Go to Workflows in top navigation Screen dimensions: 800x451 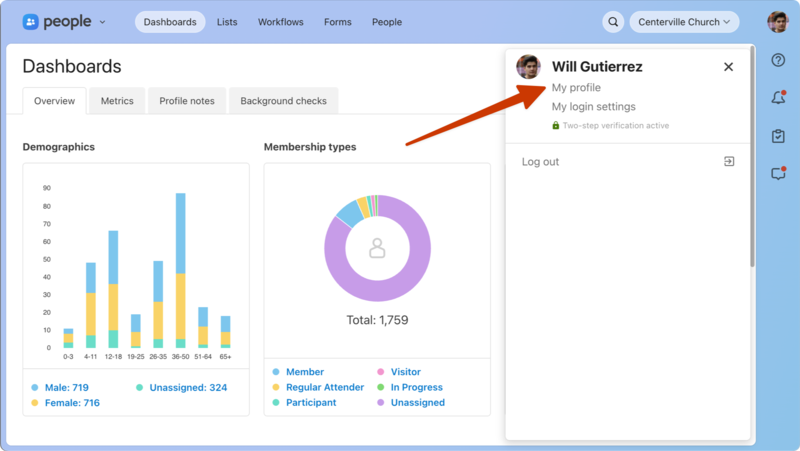(x=281, y=22)
